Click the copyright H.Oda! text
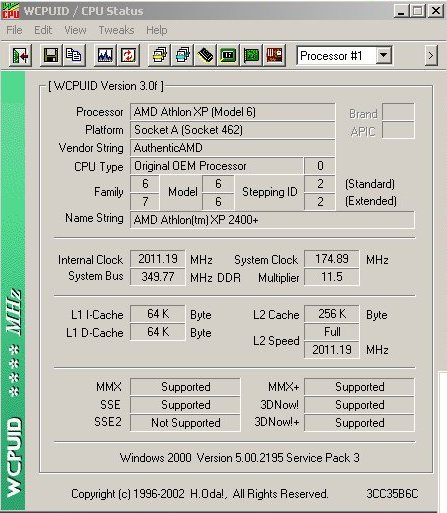Image resolution: width=447 pixels, height=513 pixels. (200, 494)
